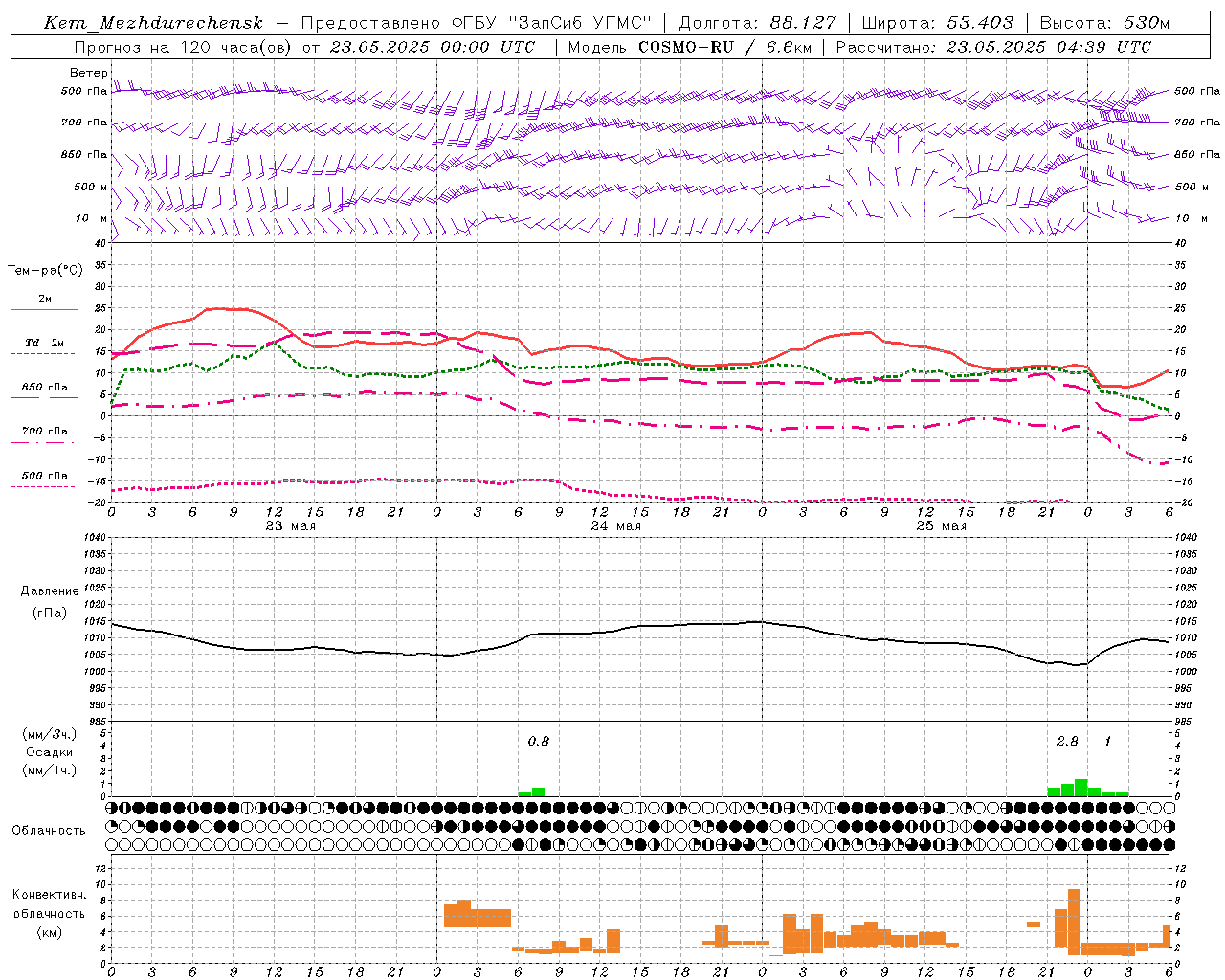The image size is (1225, 980).
Task: Click '500 гПа' temperature legend entry
Action: (45, 476)
